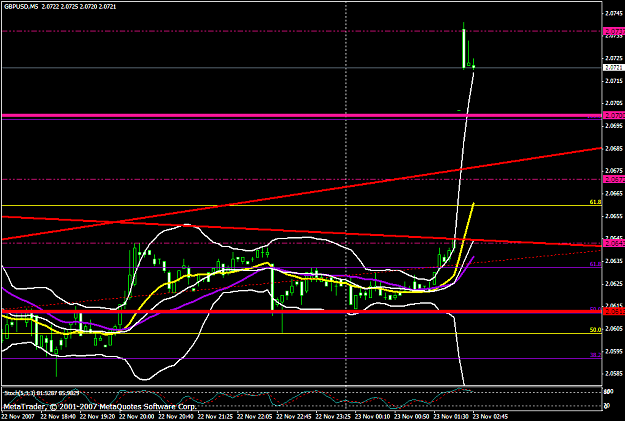Click the 22 Nov 20:40 time label
Image resolution: width=625 pixels, height=421 pixels.
(175, 416)
